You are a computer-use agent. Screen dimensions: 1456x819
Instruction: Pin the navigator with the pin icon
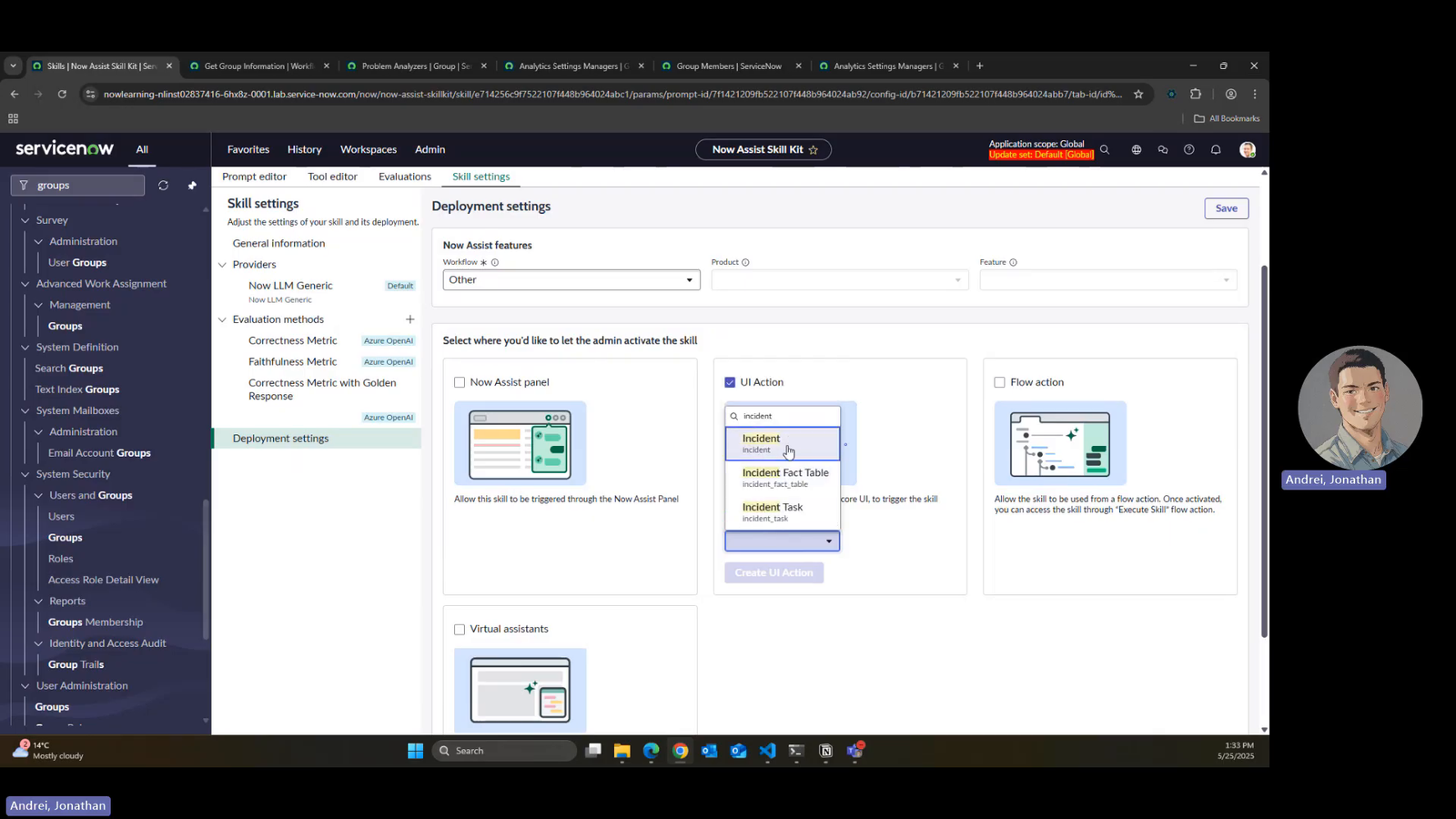click(x=192, y=186)
